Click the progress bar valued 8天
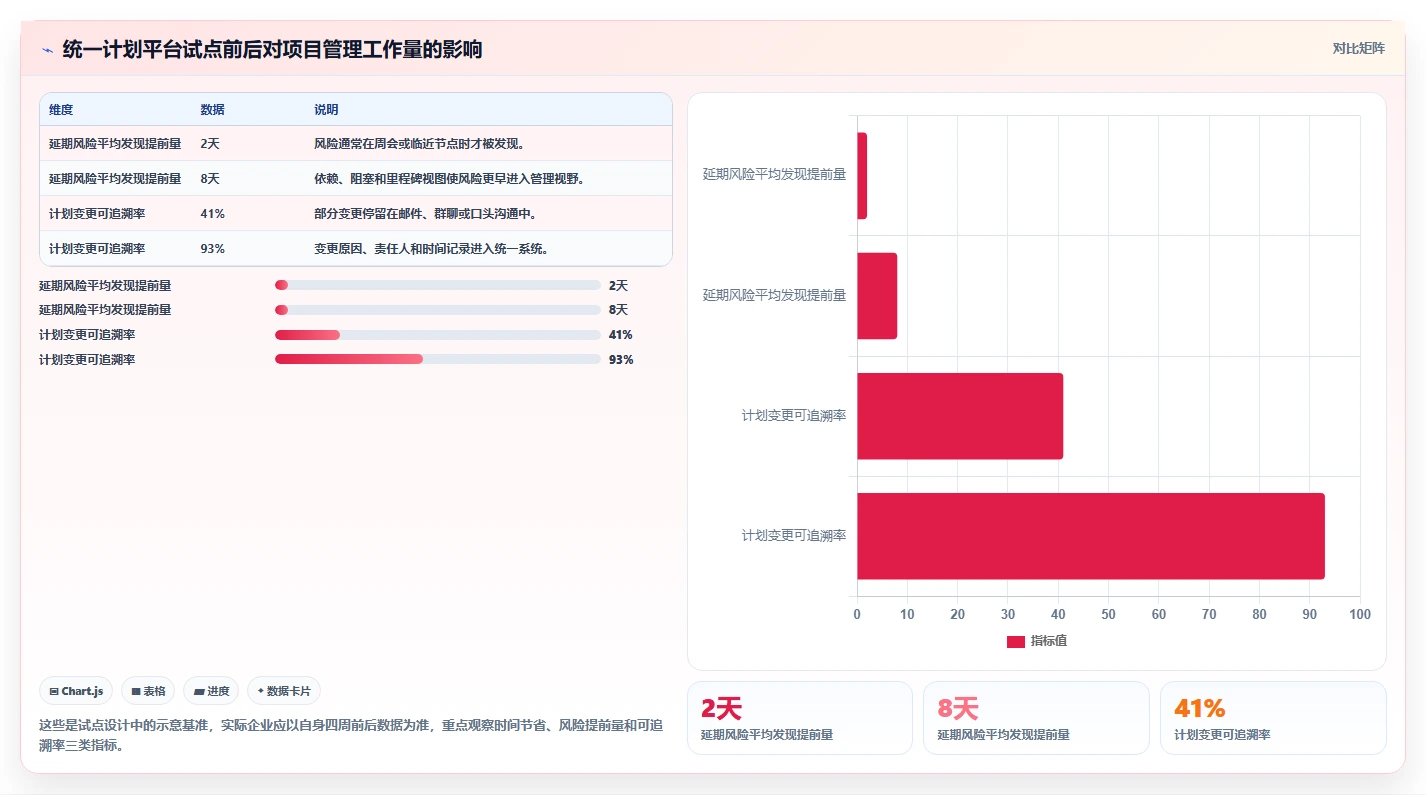1426x795 pixels. pos(438,310)
